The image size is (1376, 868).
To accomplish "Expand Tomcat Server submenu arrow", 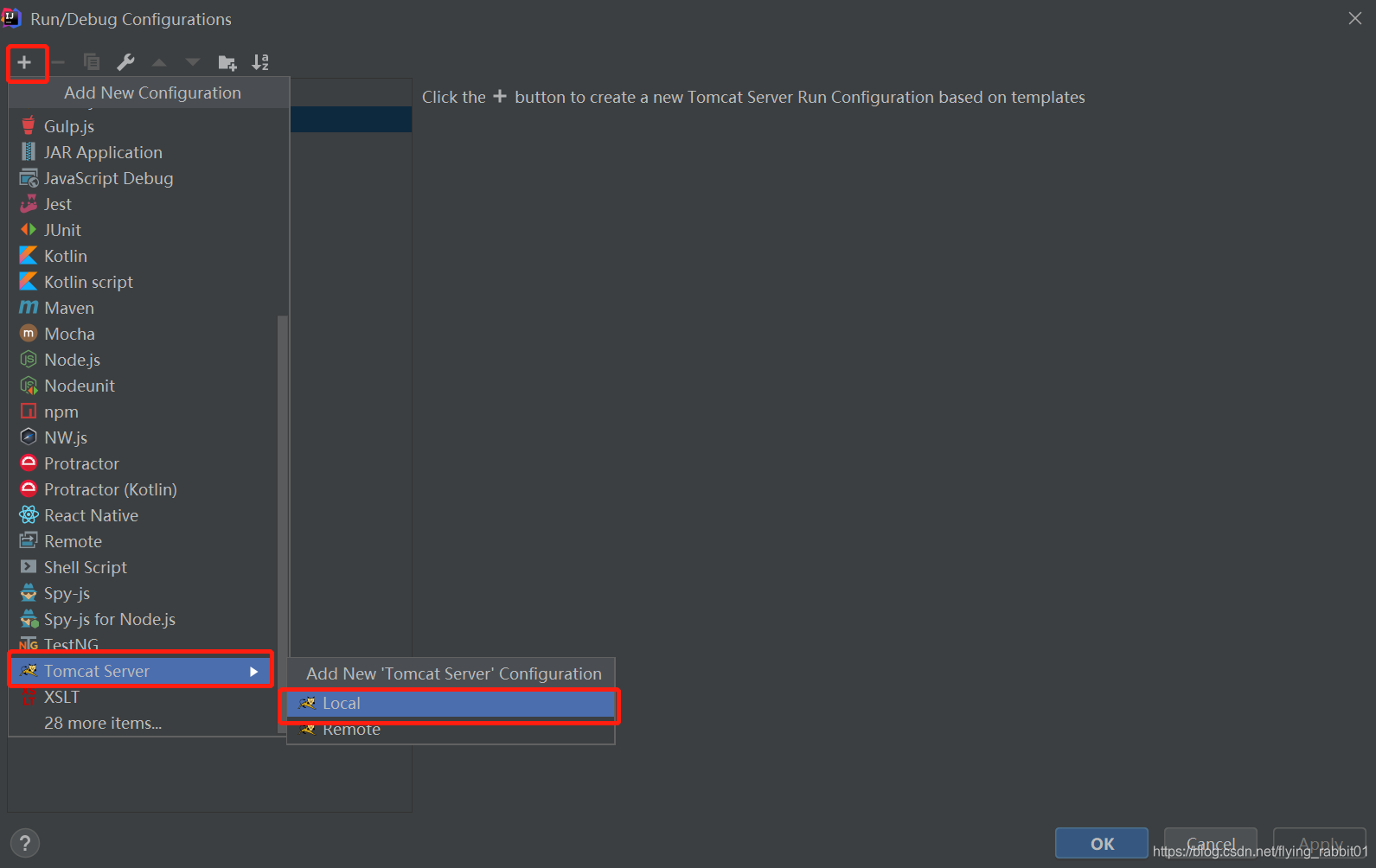I will click(253, 672).
